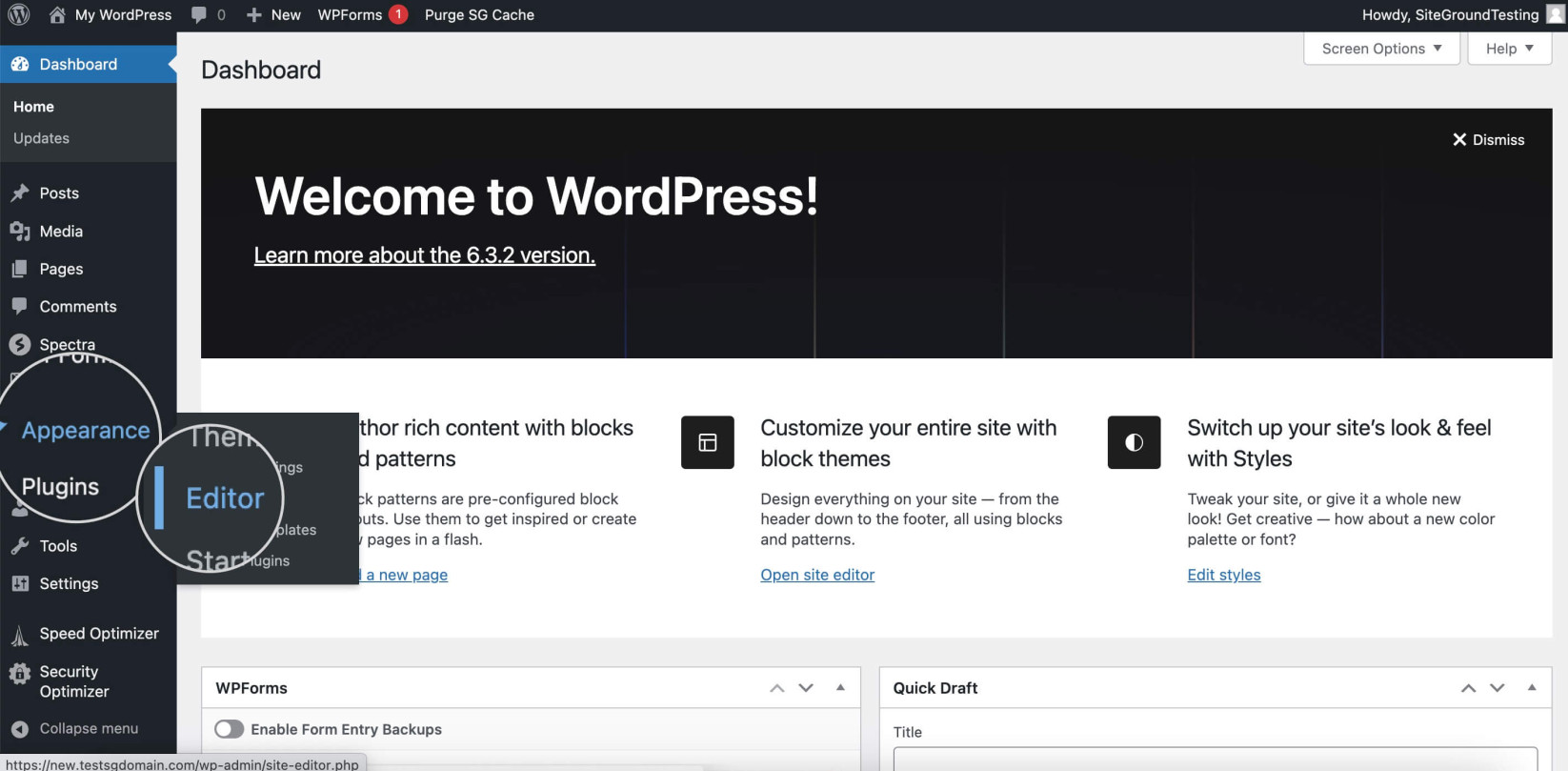Click the Posts pin icon

[x=20, y=193]
